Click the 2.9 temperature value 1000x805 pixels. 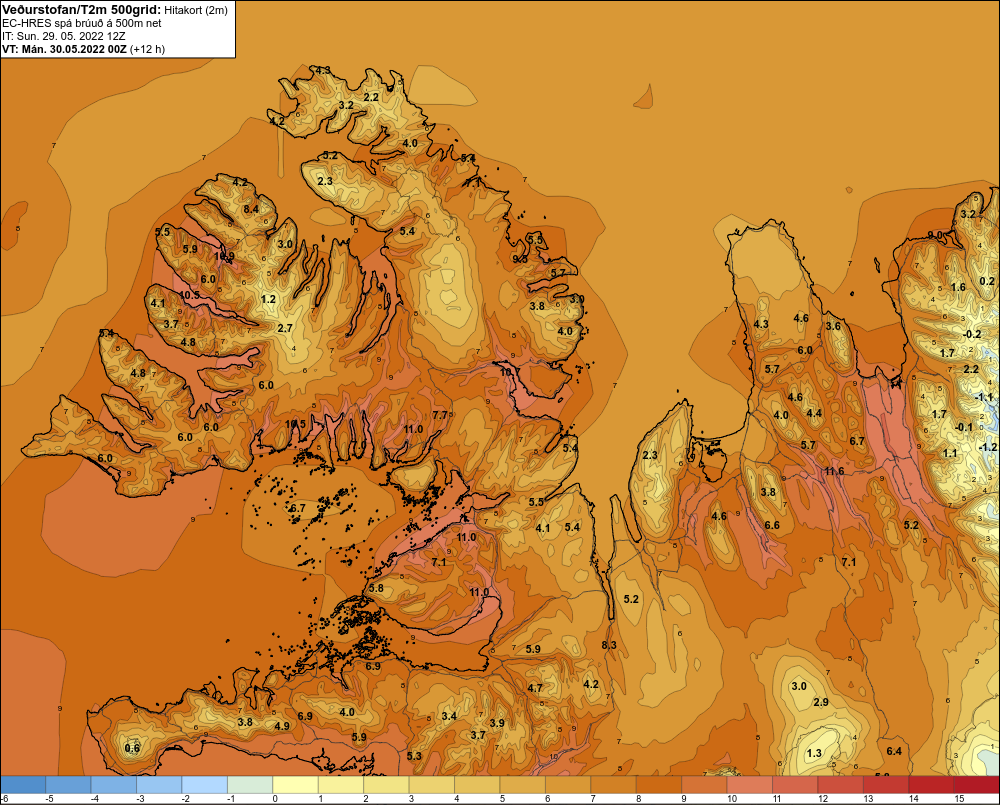(821, 702)
